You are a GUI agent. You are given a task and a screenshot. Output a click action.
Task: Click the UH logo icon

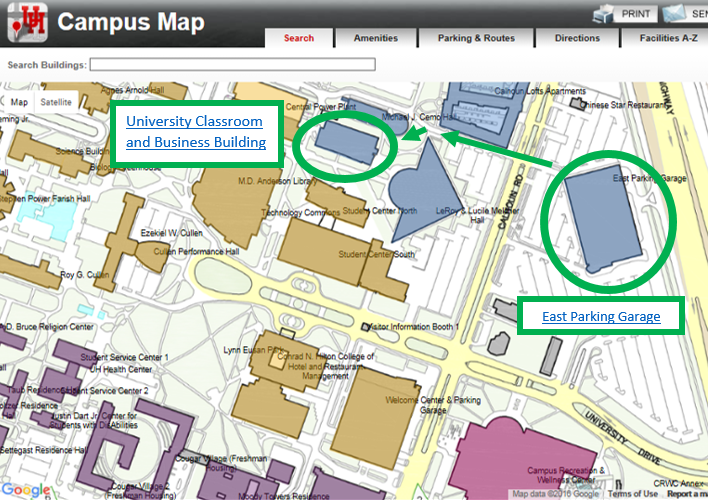pyautogui.click(x=27, y=22)
